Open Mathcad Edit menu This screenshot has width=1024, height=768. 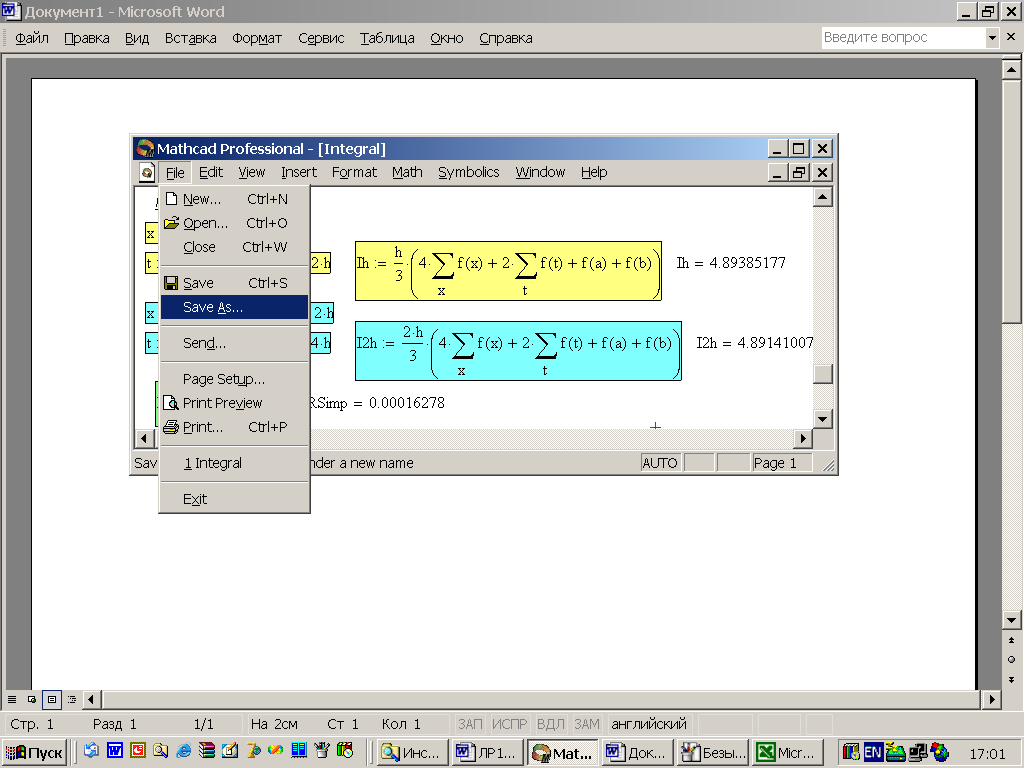(x=210, y=172)
